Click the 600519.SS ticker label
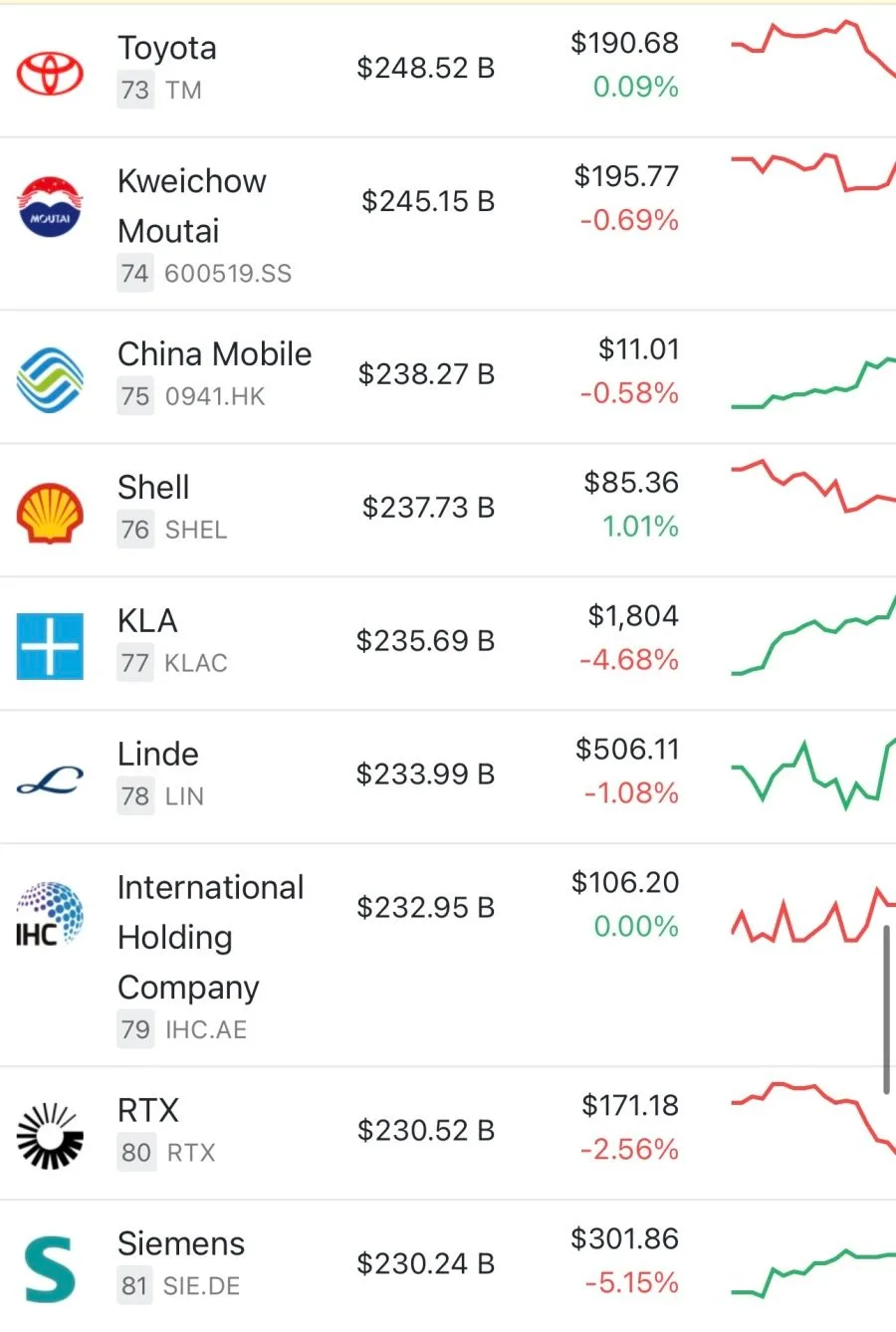Screen dimensions: 896x1332 (x=228, y=274)
